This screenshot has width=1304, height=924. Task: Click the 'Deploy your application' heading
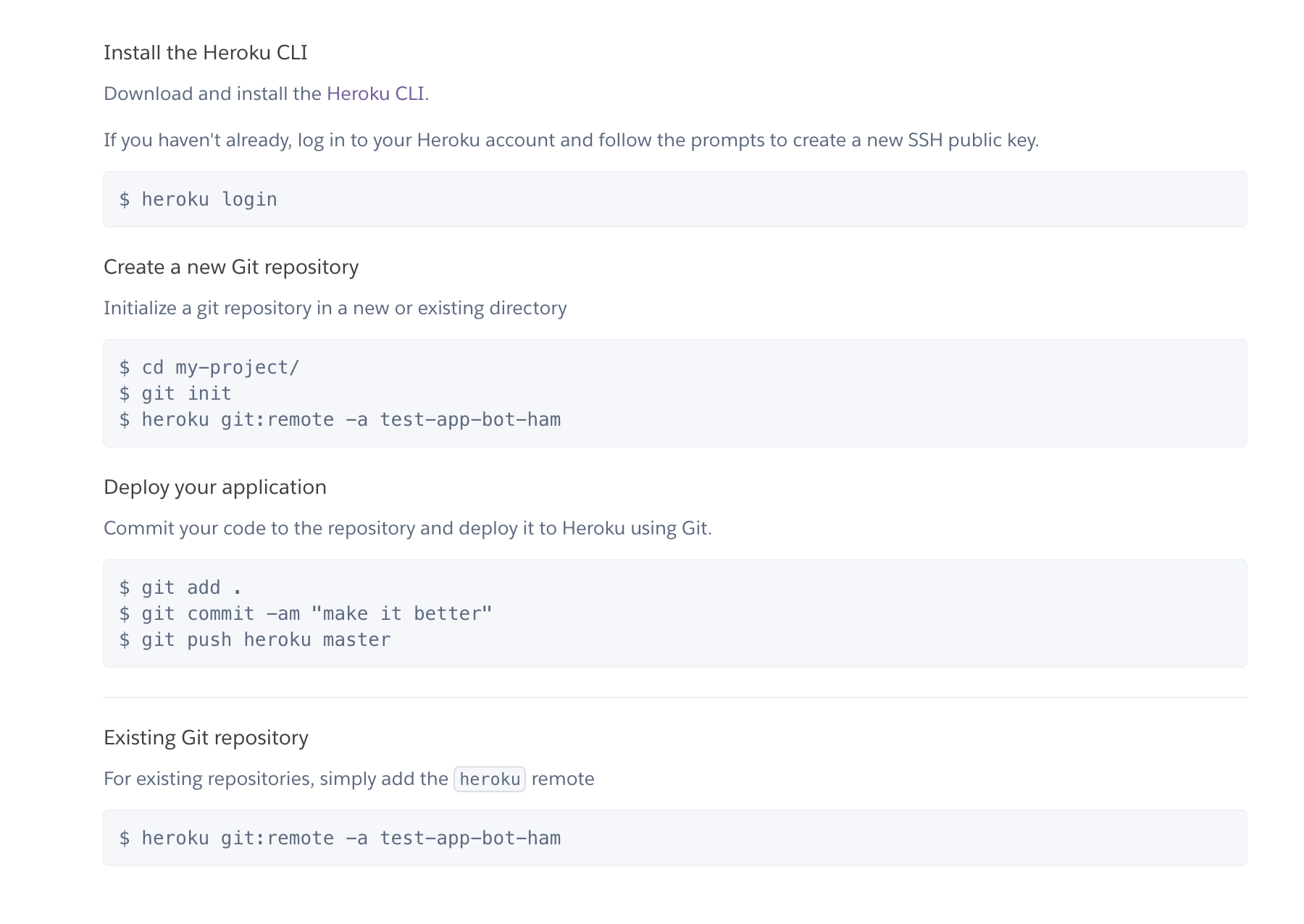(215, 487)
